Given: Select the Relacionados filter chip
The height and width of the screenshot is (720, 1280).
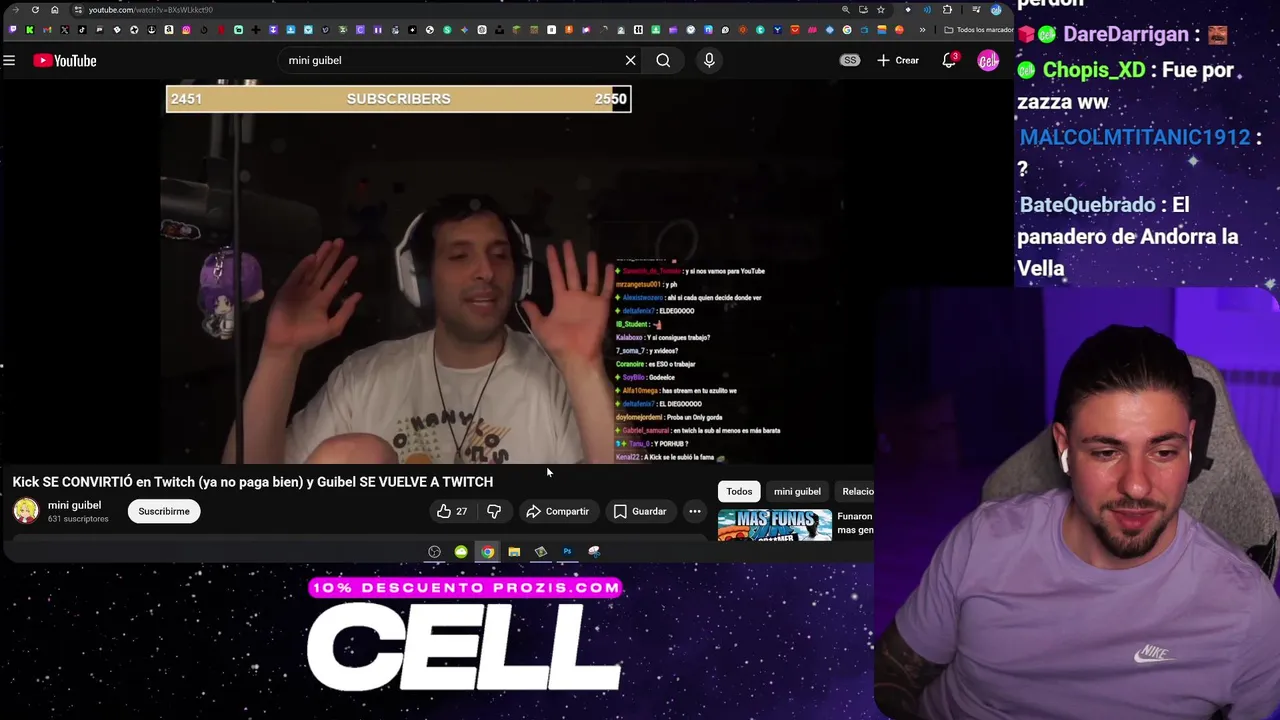Looking at the screenshot, I should [857, 491].
